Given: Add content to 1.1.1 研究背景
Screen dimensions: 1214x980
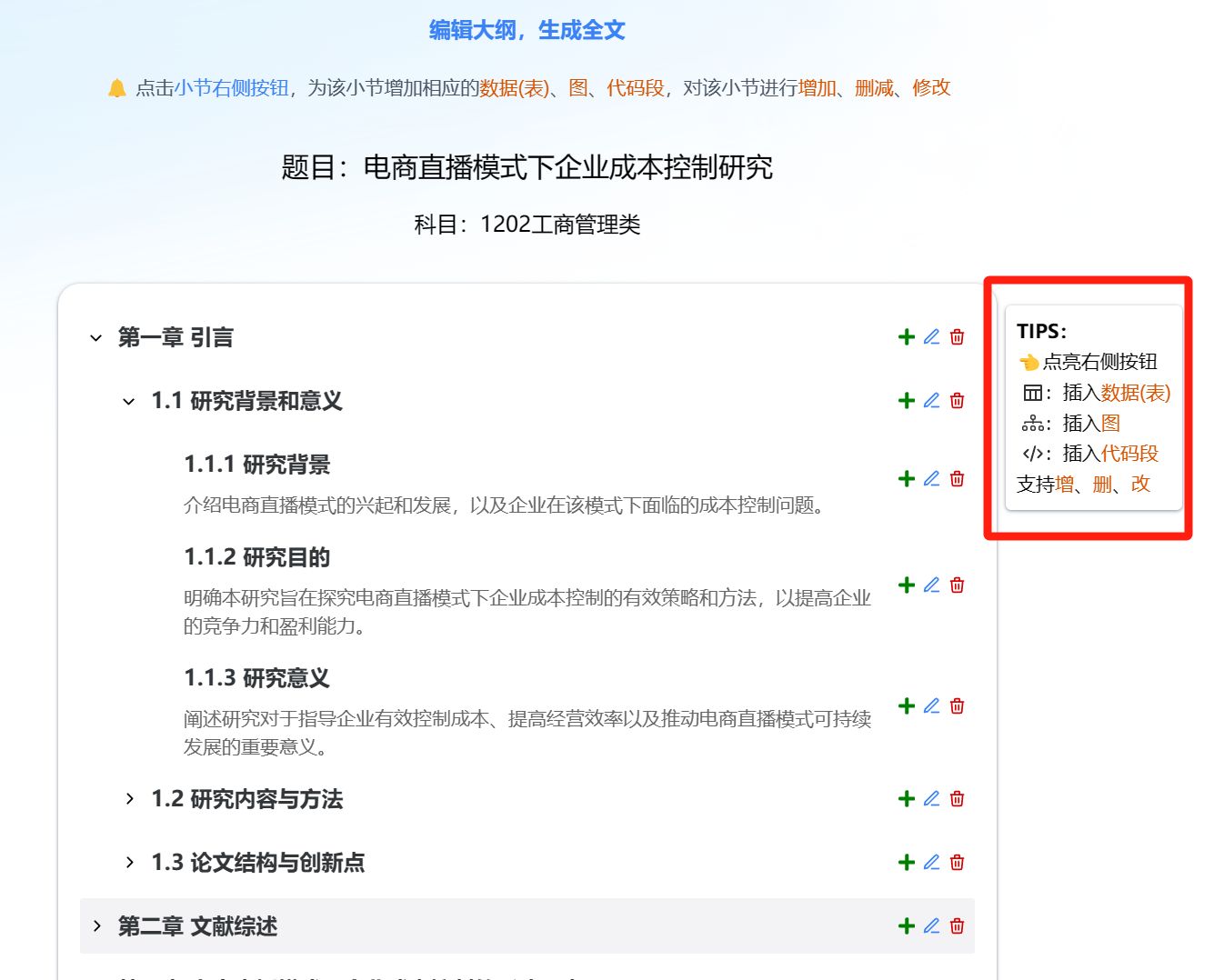Looking at the screenshot, I should 906,479.
